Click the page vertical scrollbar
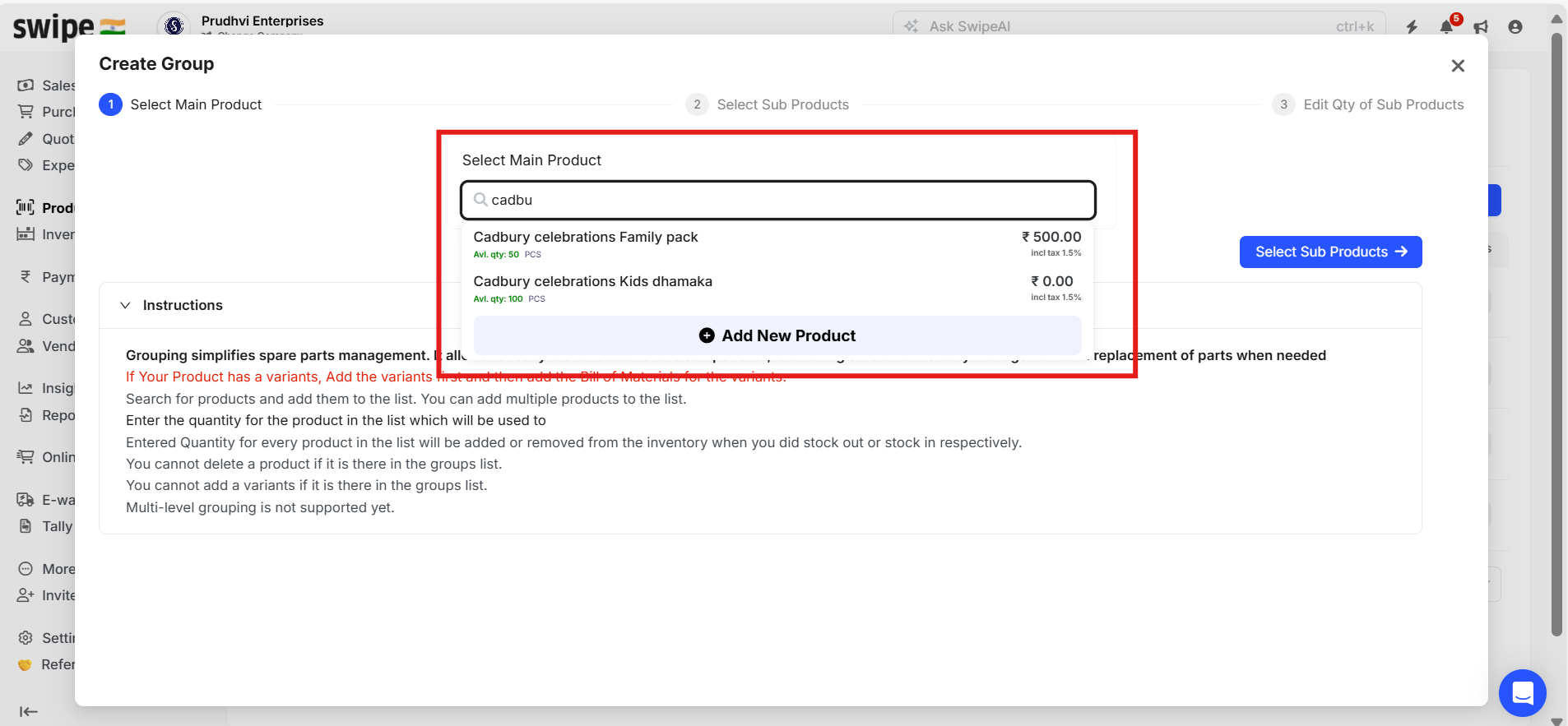The height and width of the screenshot is (726, 1568). (x=1556, y=335)
